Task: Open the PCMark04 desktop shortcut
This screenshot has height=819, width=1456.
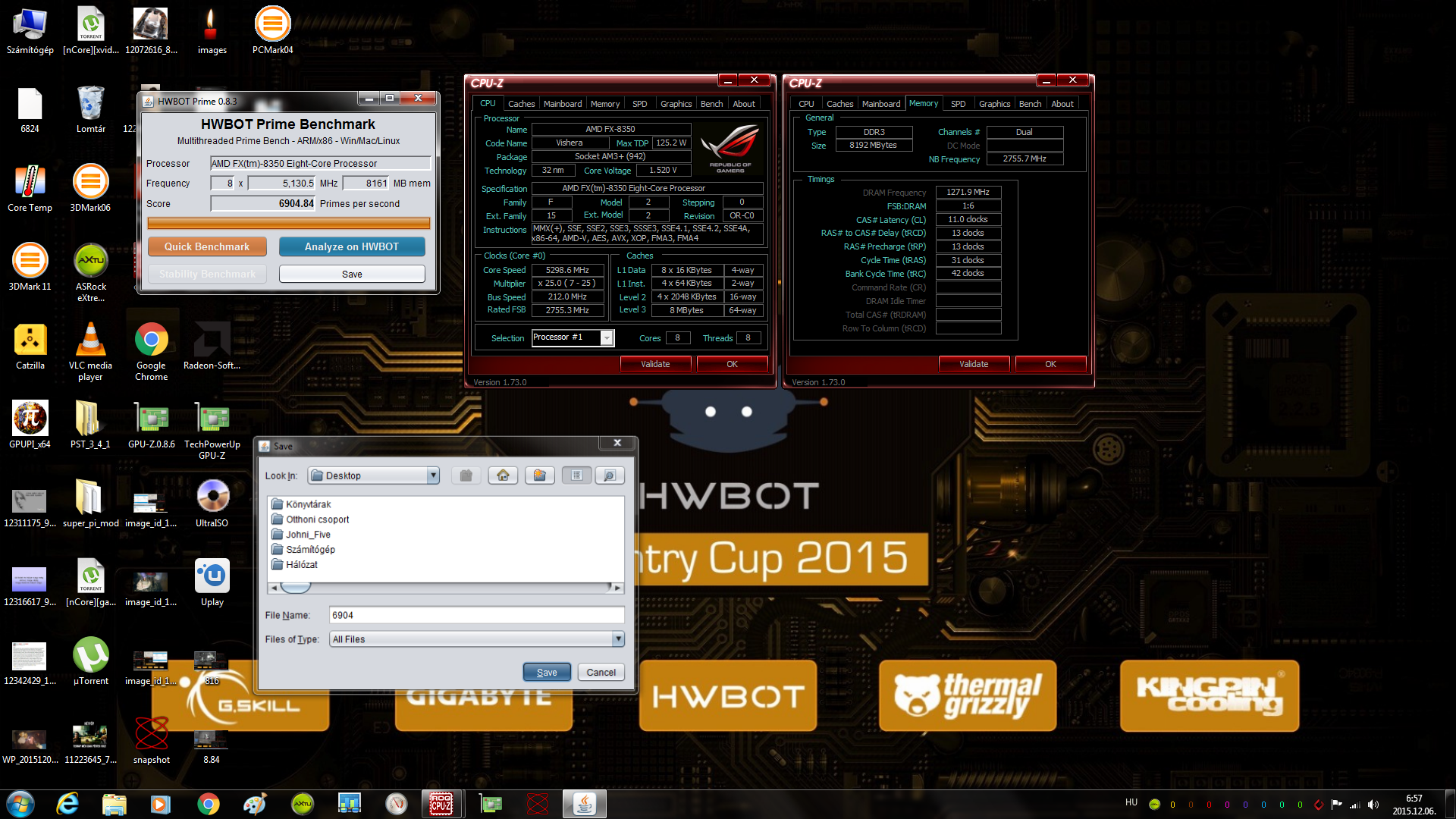Action: (272, 30)
